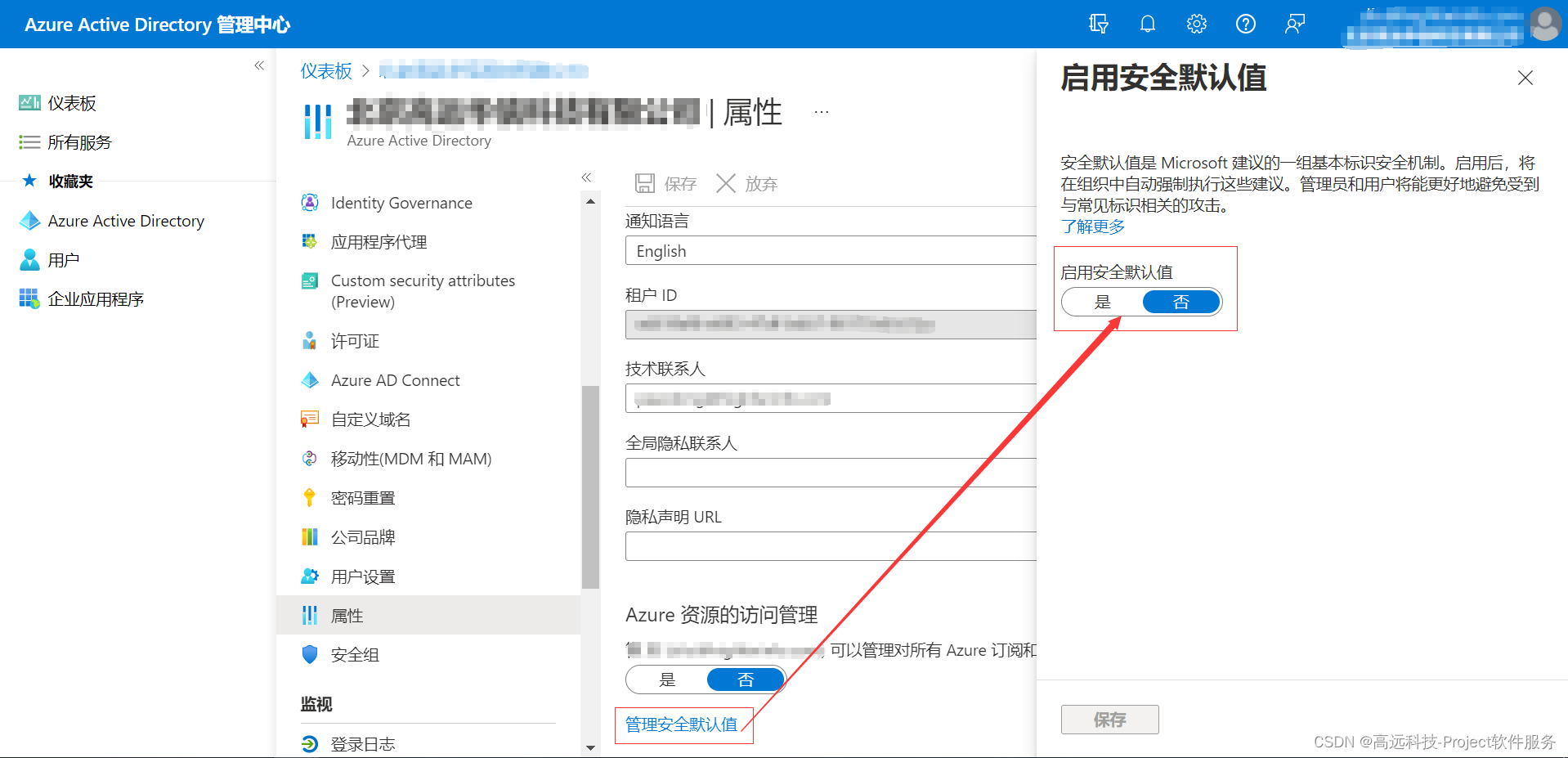Open 用户 in left navigation
The image size is (1568, 758).
click(x=49, y=260)
